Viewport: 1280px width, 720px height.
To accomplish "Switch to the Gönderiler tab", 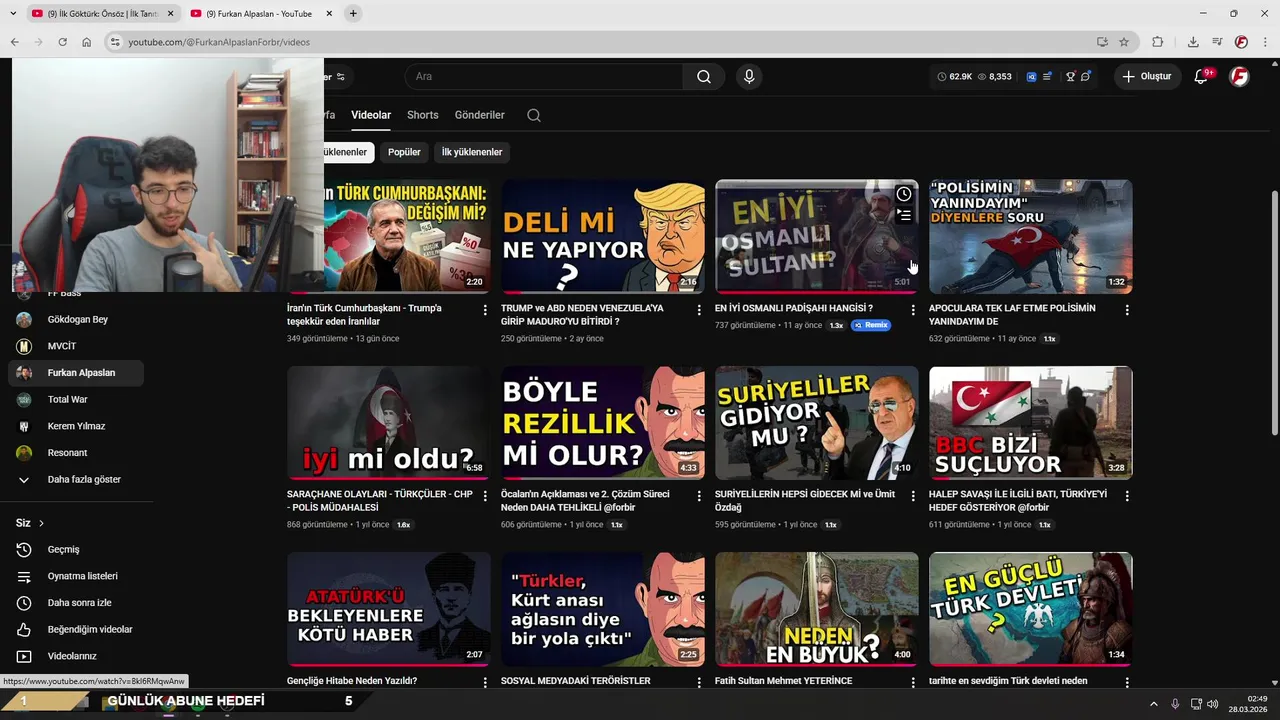I will (480, 115).
